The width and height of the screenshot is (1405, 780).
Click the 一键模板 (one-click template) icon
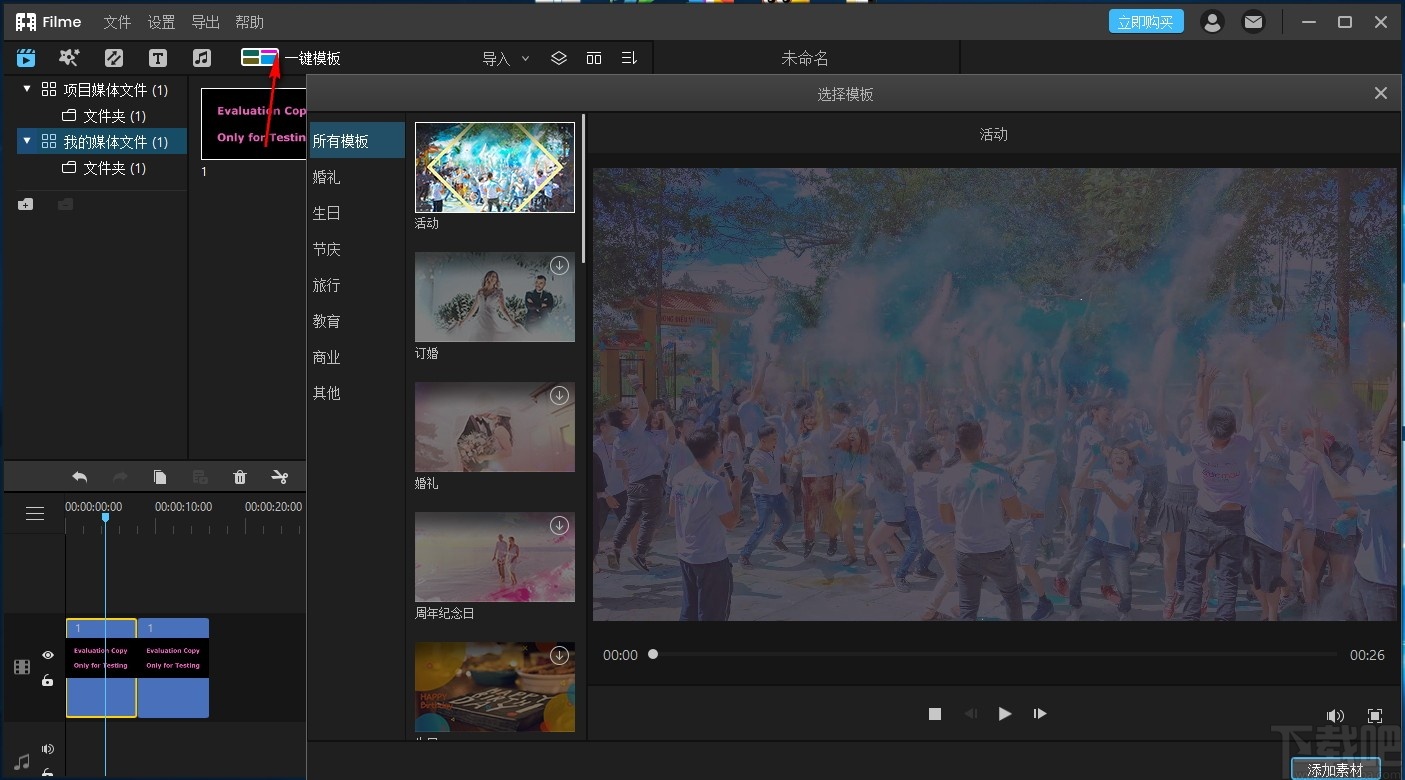pyautogui.click(x=258, y=57)
